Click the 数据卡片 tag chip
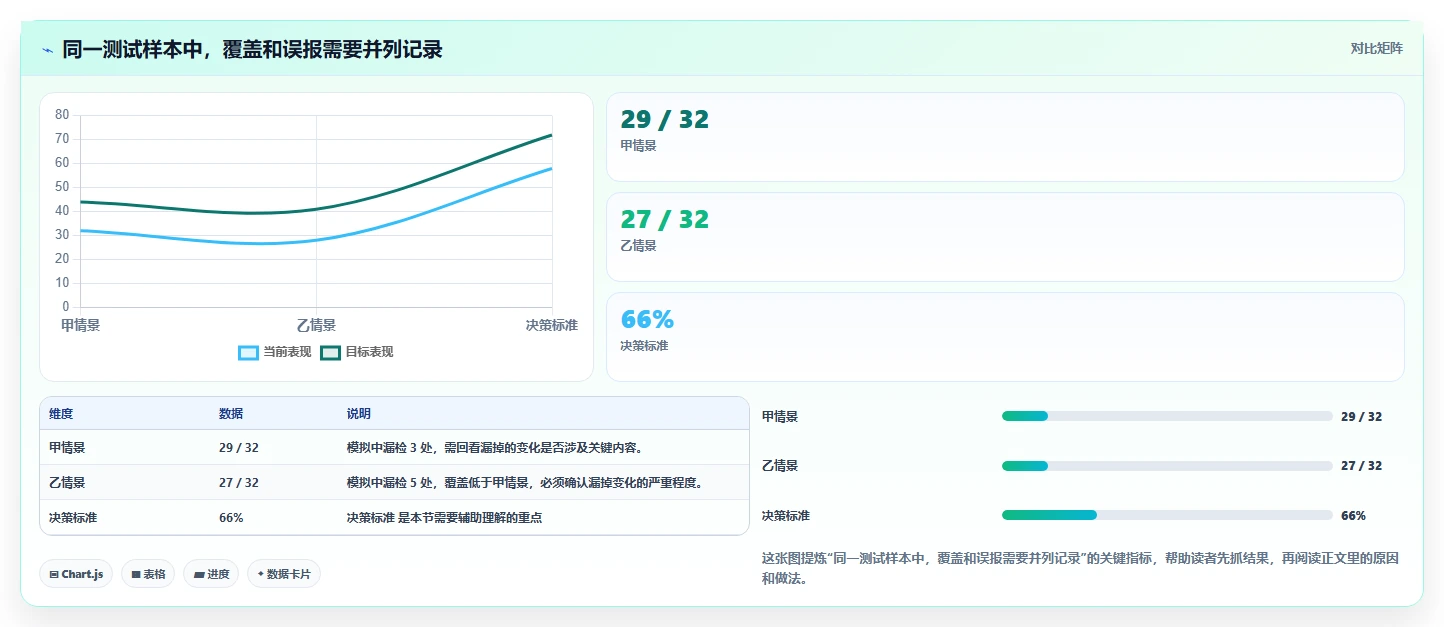This screenshot has height=627, width=1444. point(284,574)
